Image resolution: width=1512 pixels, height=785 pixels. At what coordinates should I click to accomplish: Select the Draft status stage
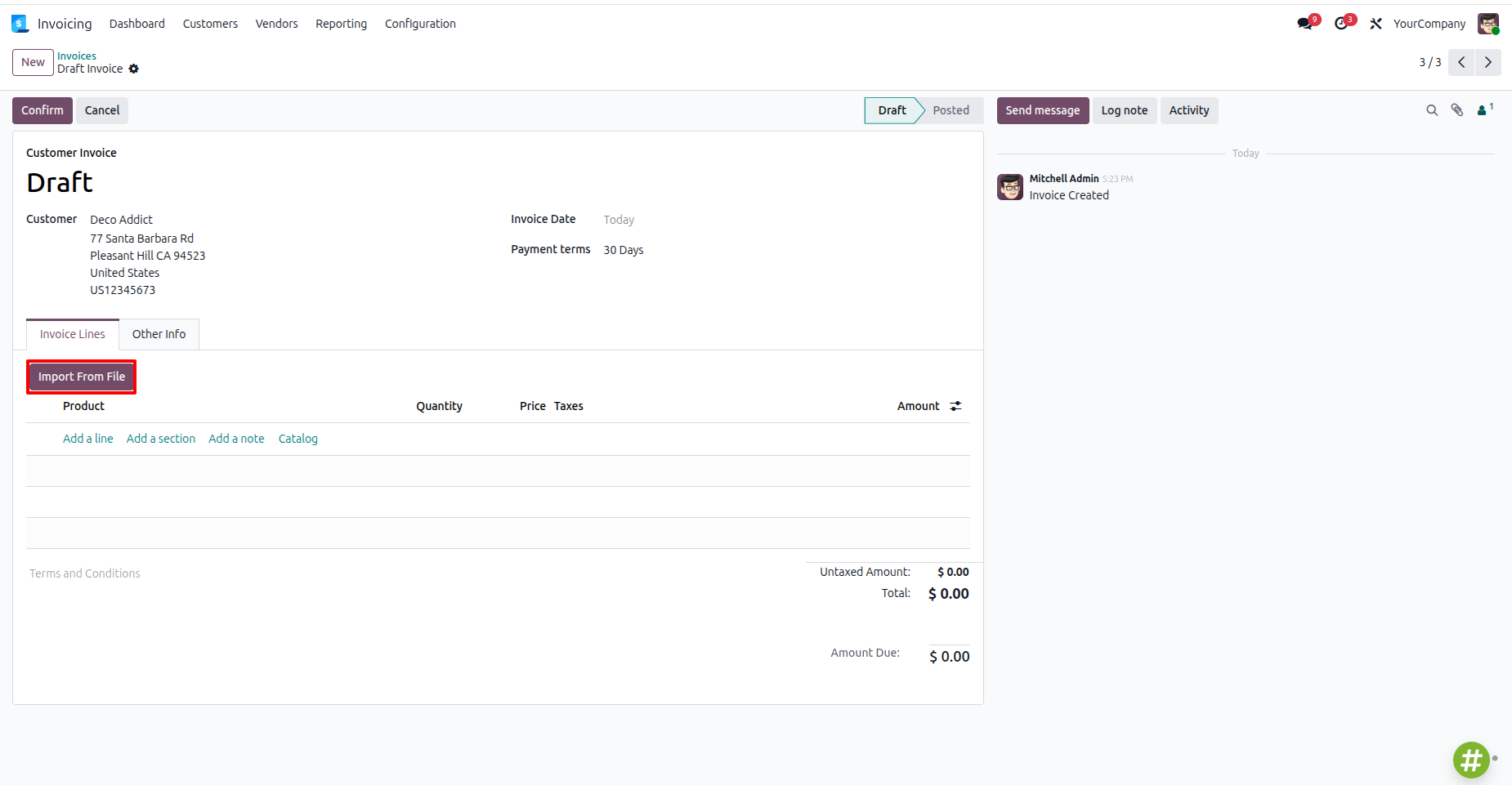pos(892,110)
